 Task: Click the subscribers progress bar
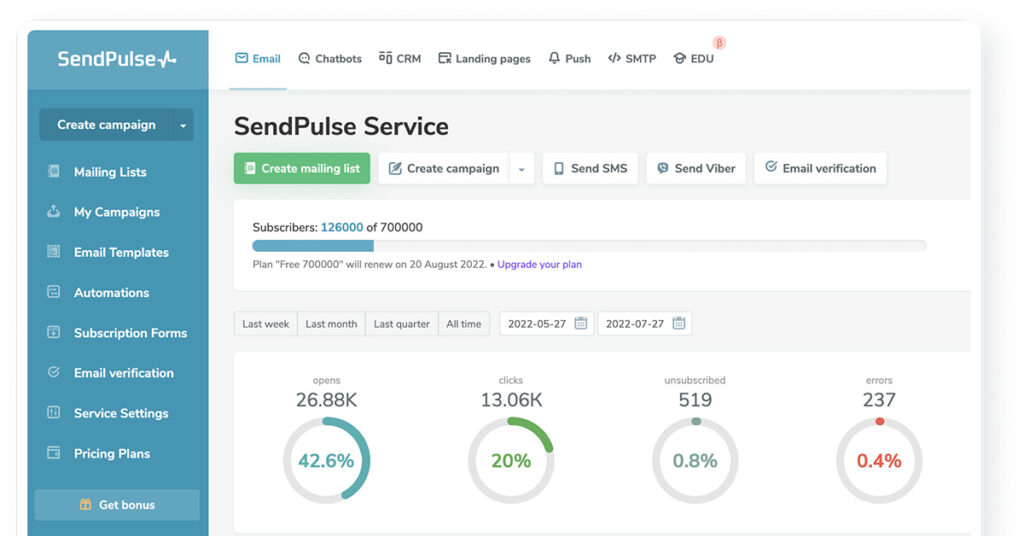pos(589,245)
